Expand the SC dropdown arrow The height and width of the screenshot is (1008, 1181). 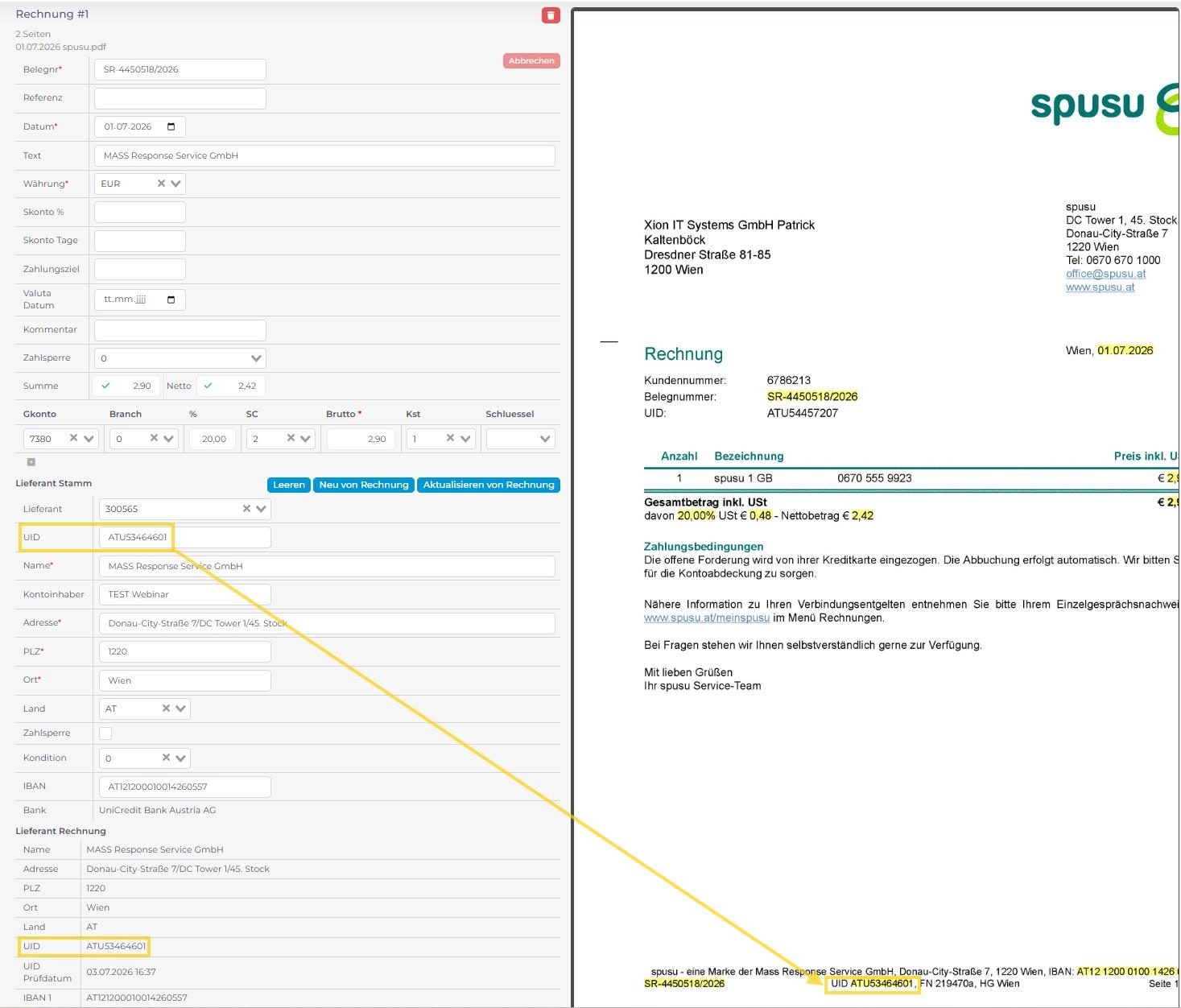(x=306, y=439)
